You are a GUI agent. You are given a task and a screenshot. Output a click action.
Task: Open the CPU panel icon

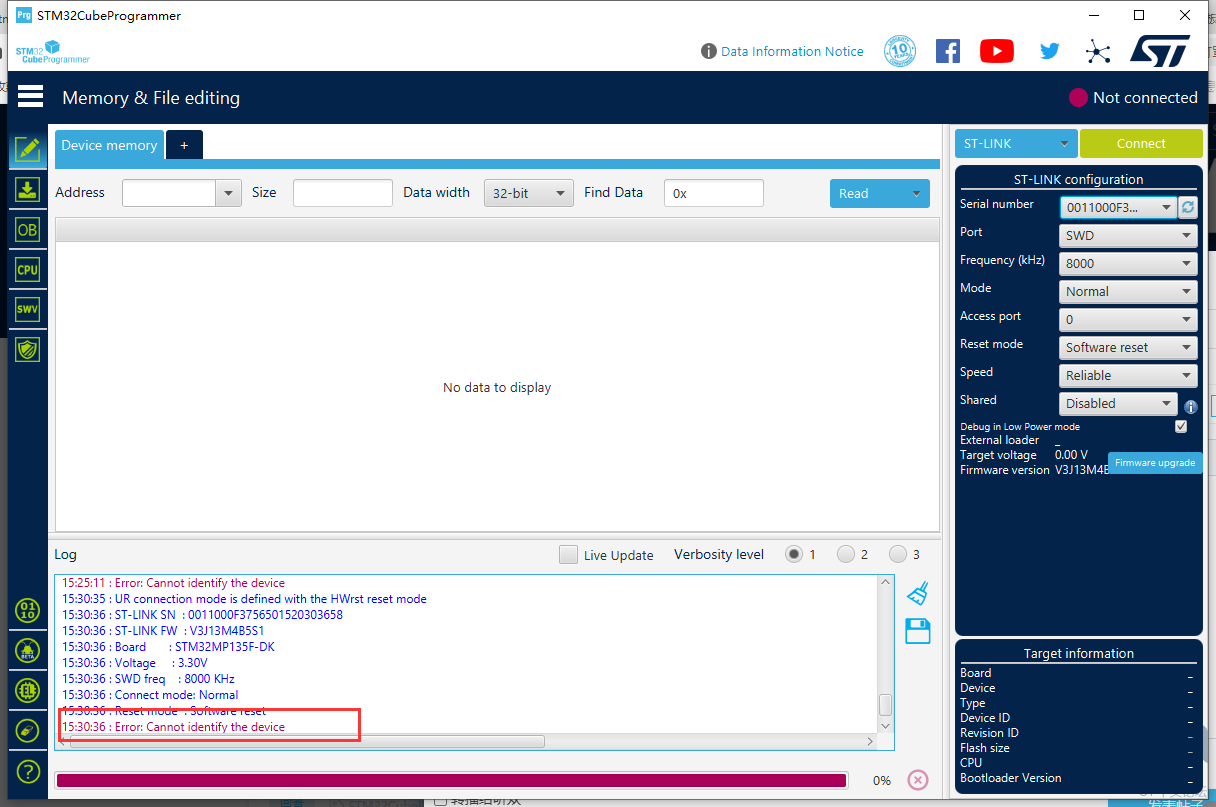tap(27, 270)
